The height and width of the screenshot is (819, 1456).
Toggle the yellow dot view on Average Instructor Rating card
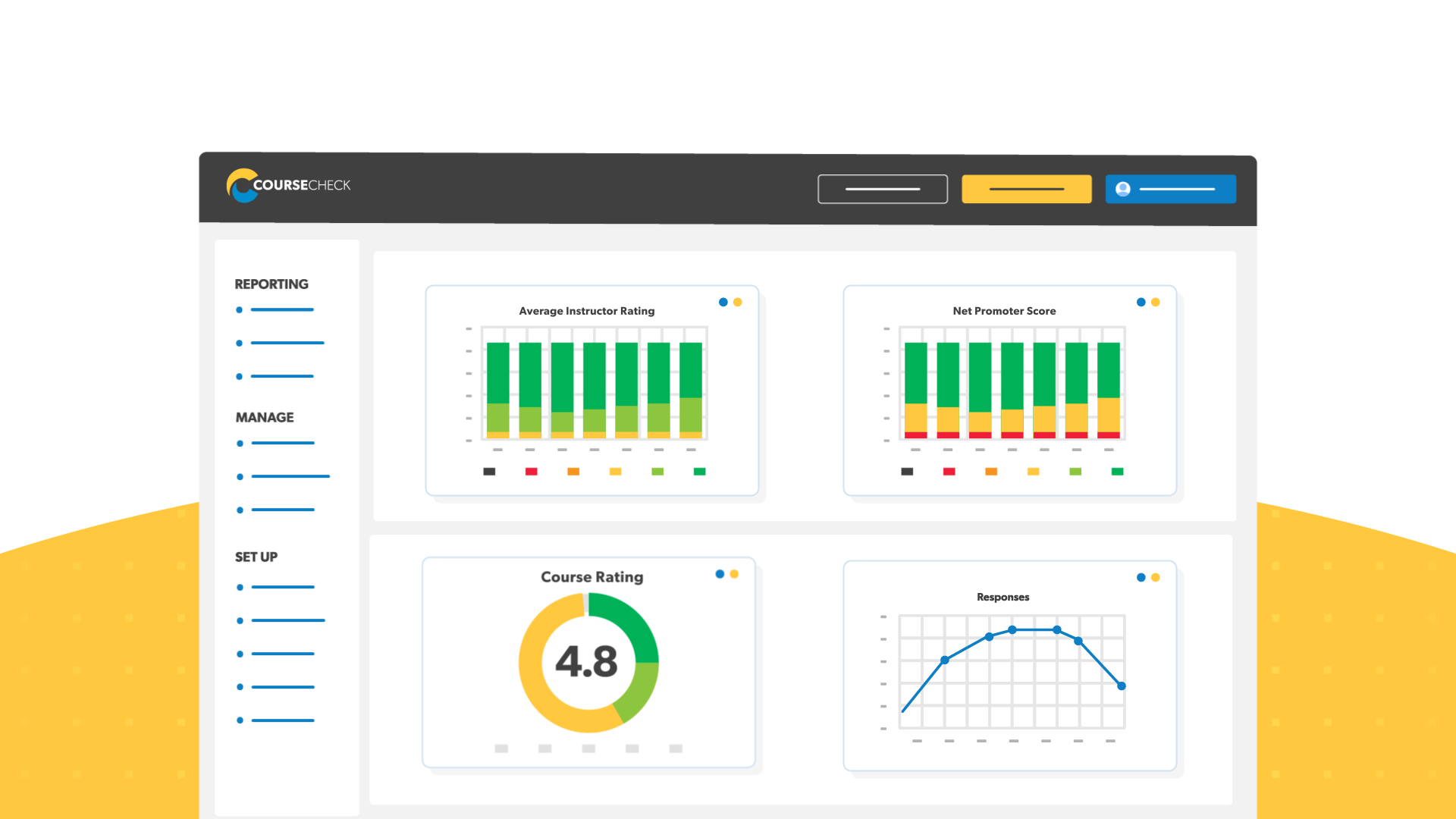coord(737,302)
